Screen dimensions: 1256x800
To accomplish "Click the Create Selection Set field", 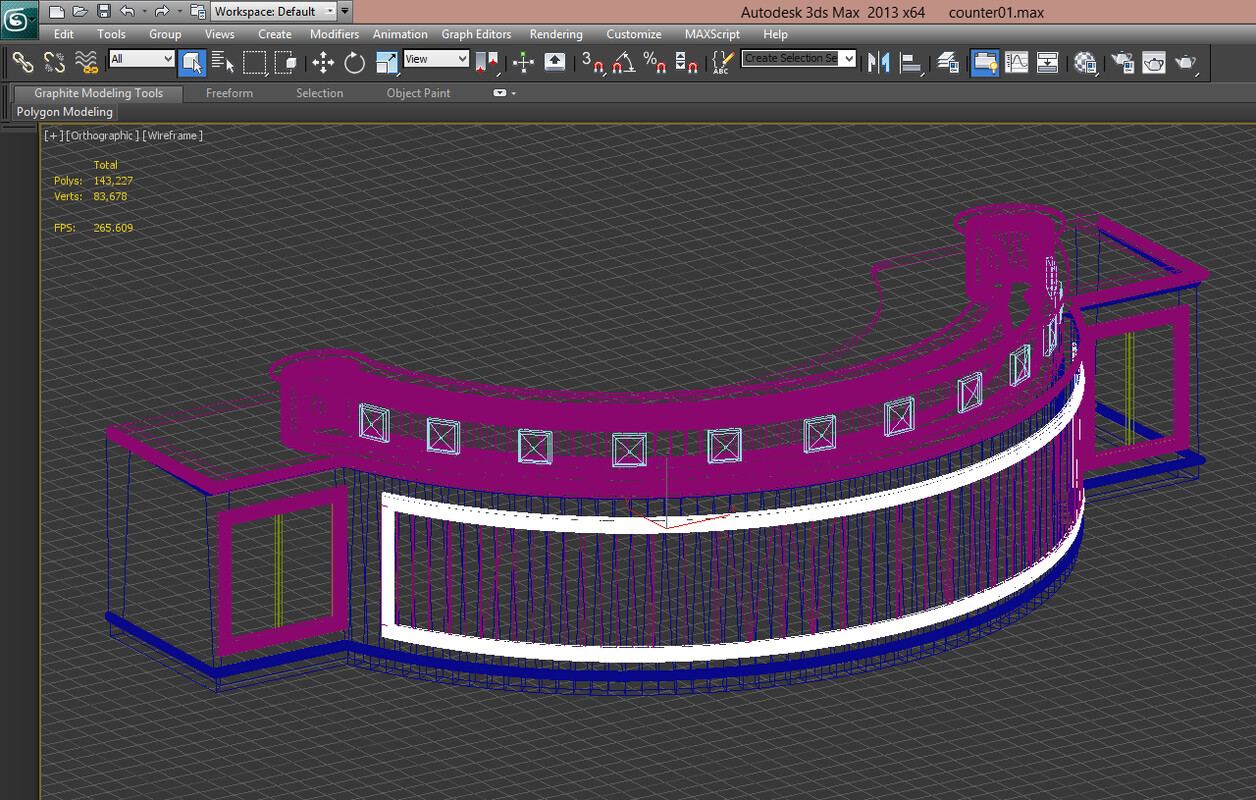I will tap(790, 59).
